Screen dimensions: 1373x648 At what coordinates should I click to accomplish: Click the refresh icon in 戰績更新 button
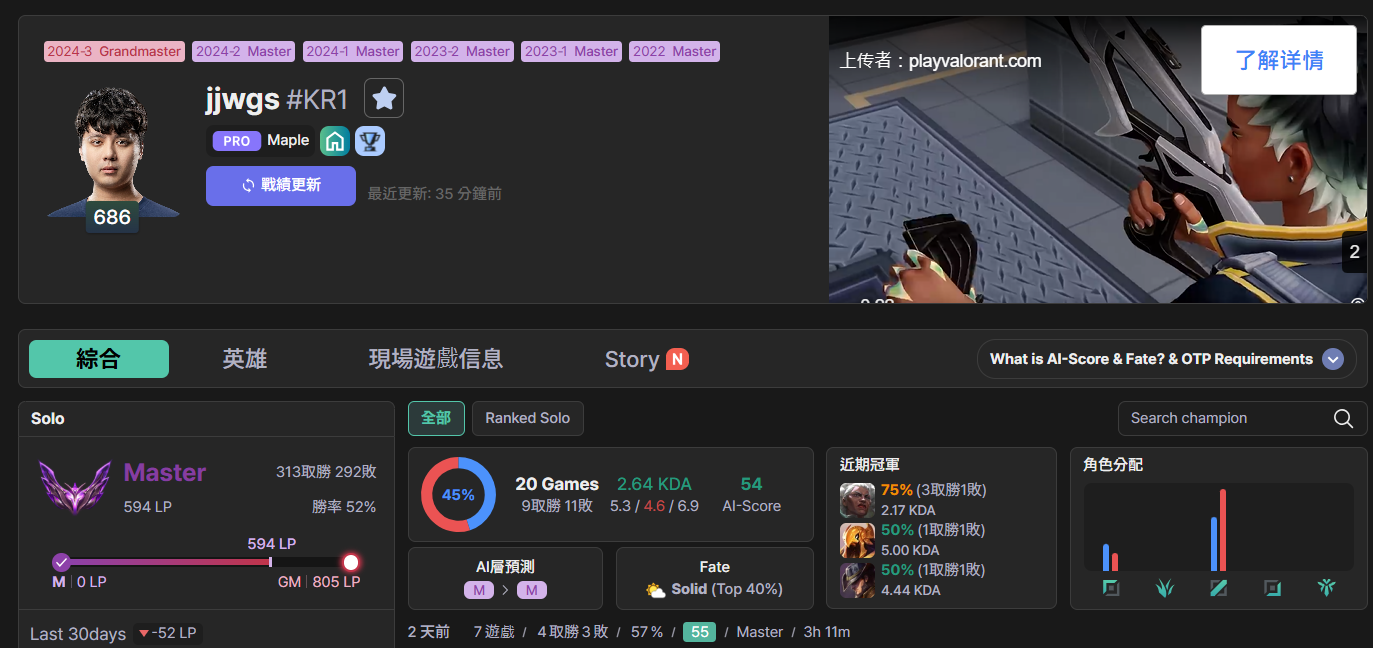point(248,186)
